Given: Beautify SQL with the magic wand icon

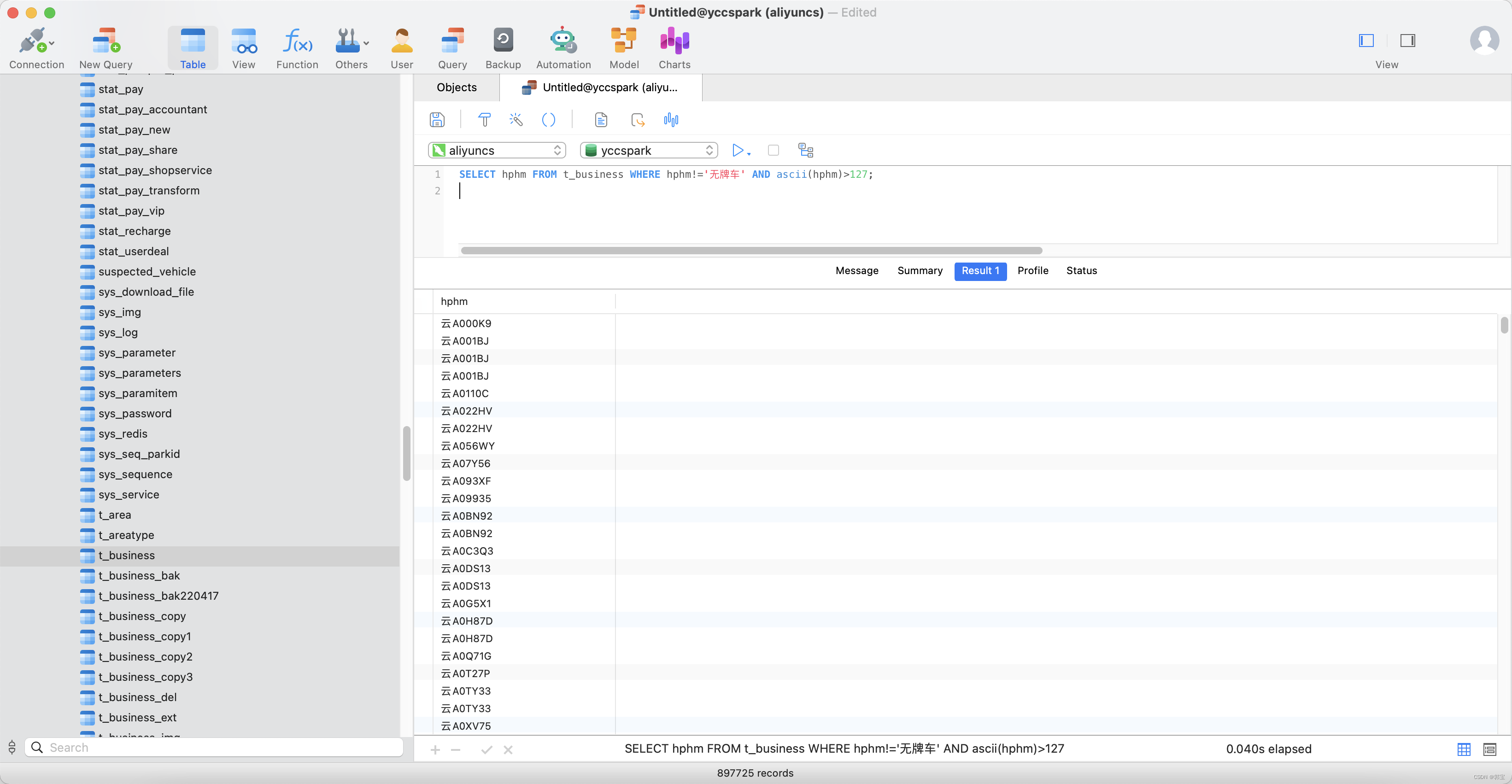Looking at the screenshot, I should (516, 120).
